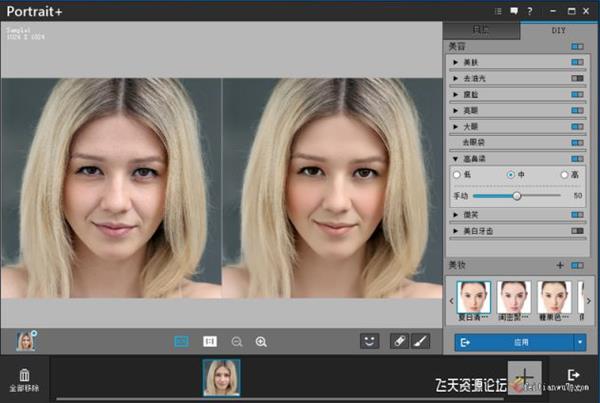Open the list-style menu icon in title bar
This screenshot has height=403, width=600.
click(x=498, y=11)
